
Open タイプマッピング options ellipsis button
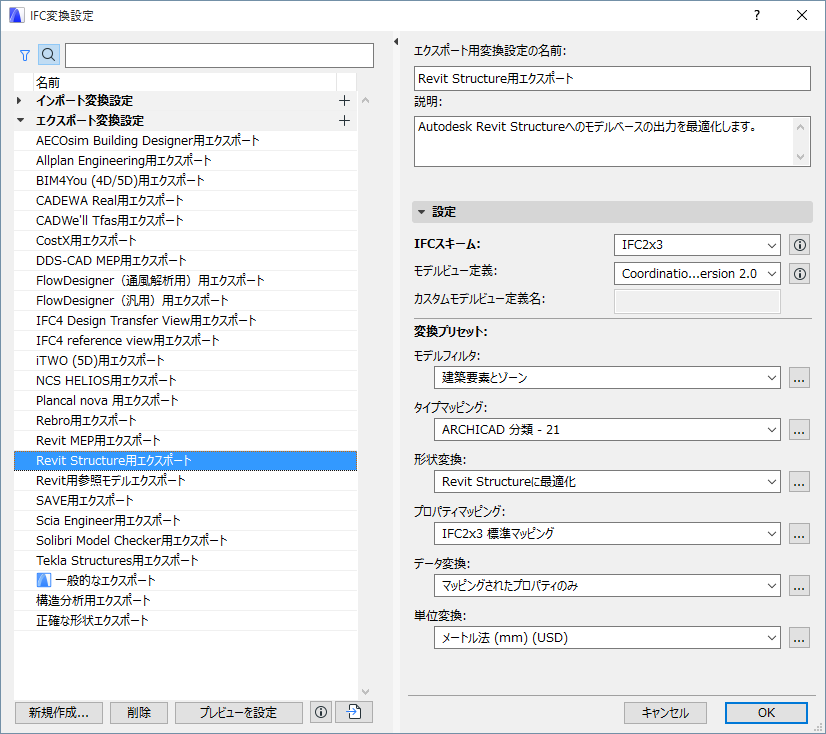(799, 430)
